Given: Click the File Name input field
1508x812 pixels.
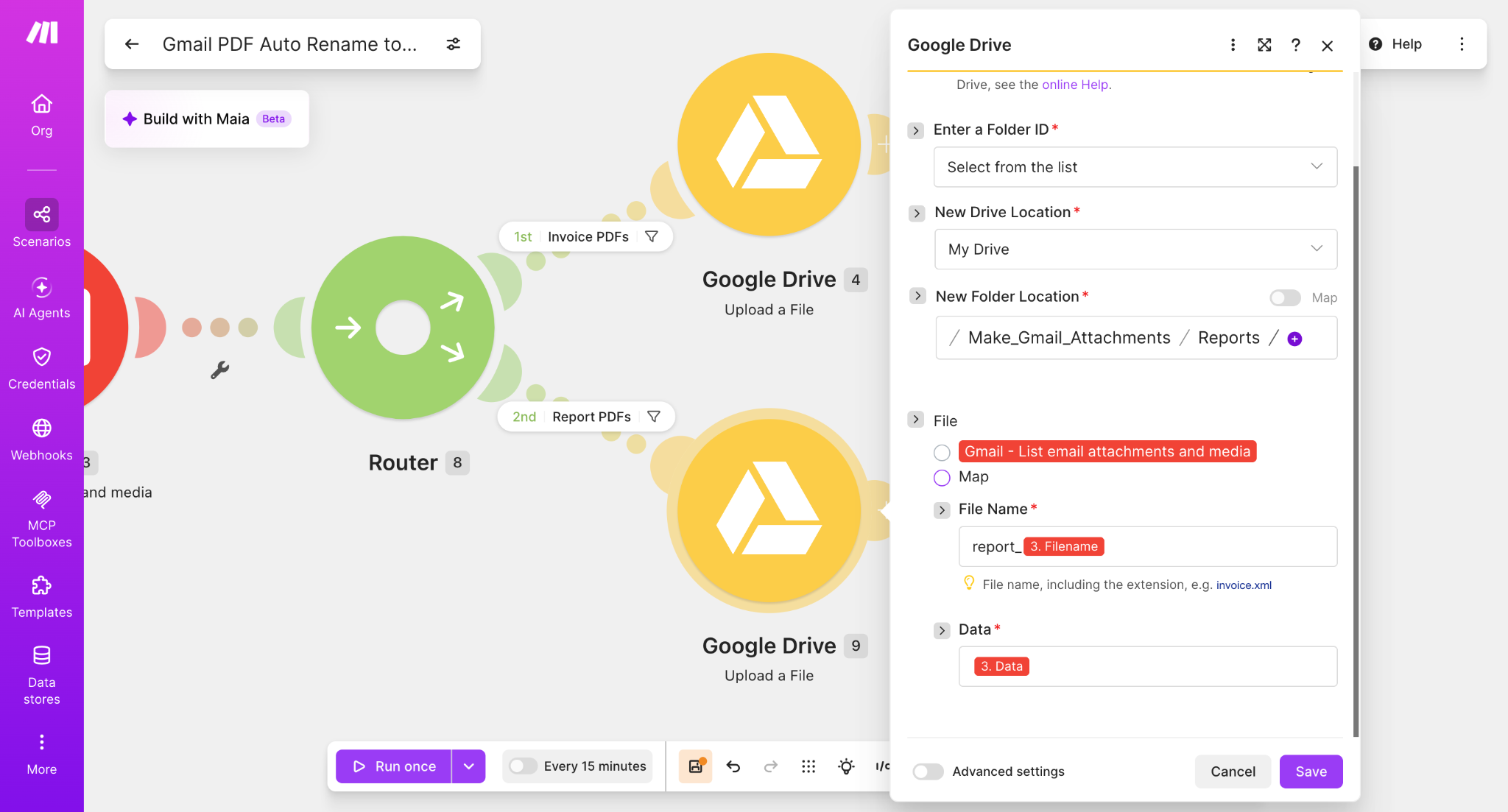Looking at the screenshot, I should [1147, 546].
